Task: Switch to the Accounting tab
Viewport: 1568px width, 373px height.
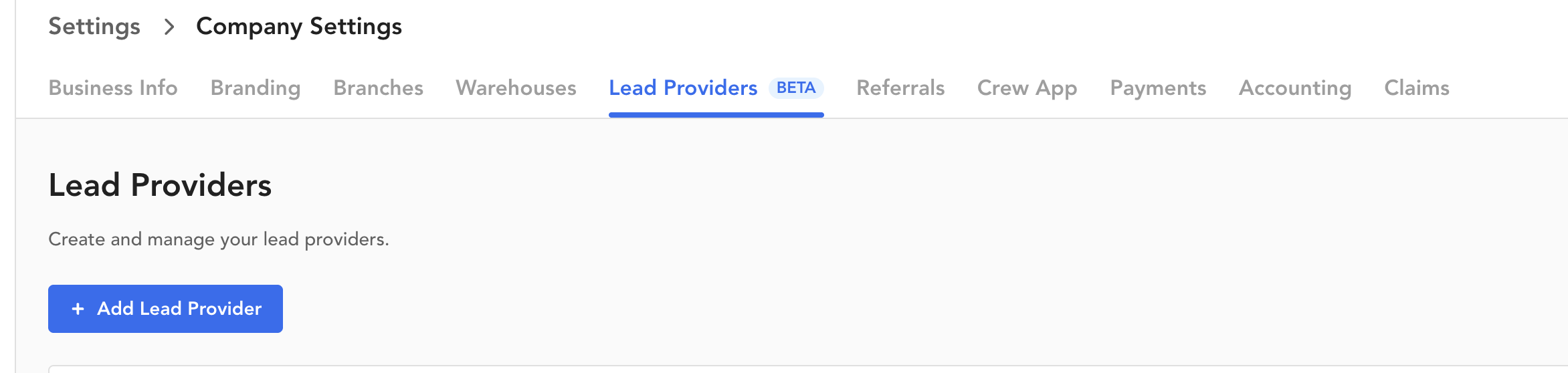Action: click(x=1295, y=88)
